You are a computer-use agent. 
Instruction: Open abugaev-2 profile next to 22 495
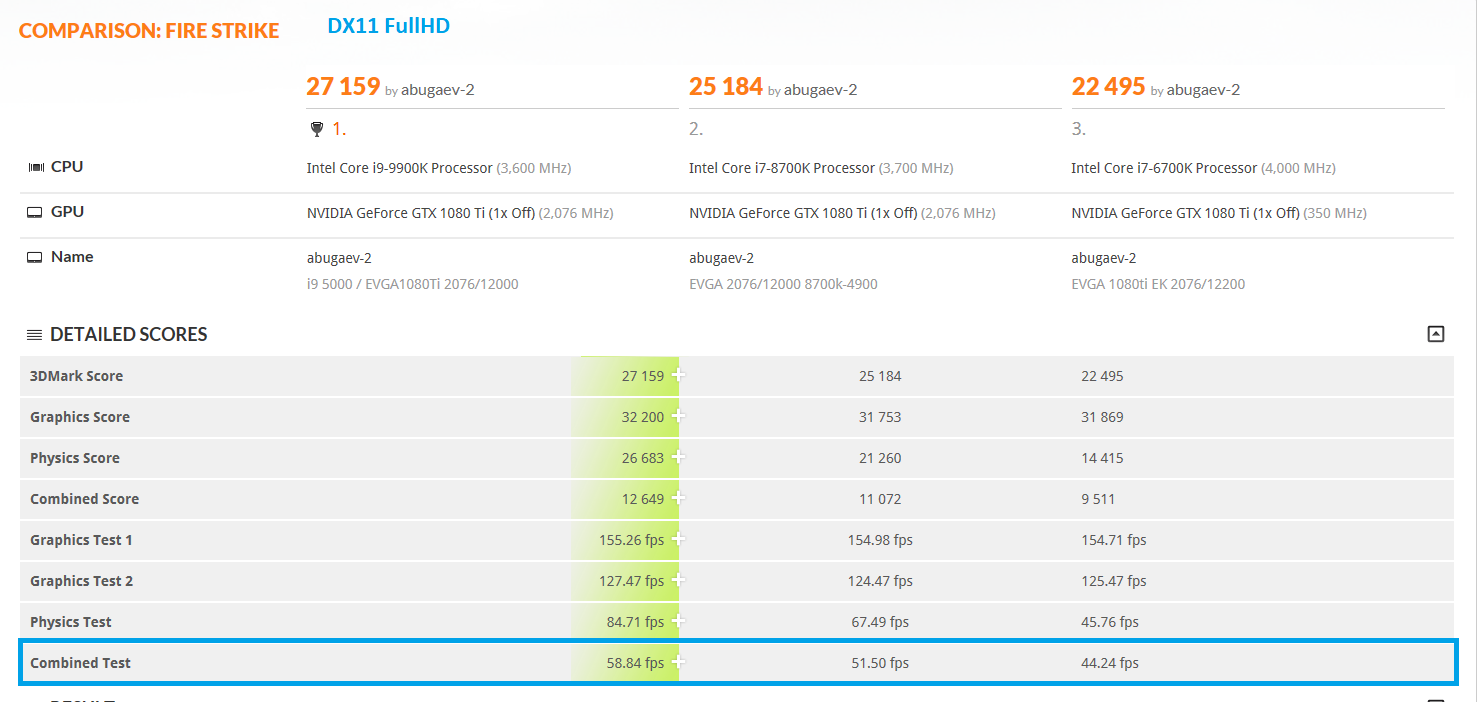pos(1203,90)
